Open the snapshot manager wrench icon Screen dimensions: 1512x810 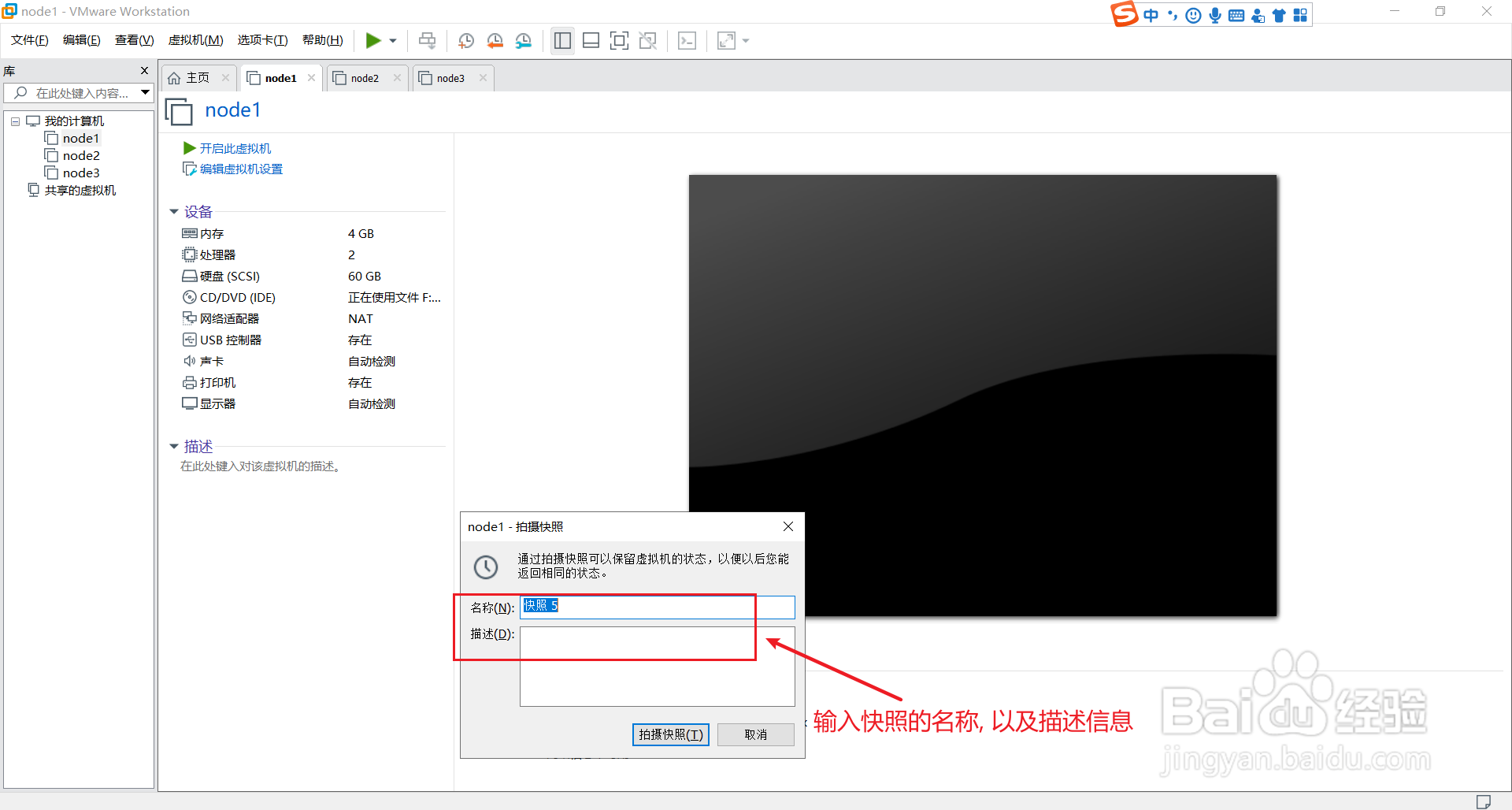pos(523,41)
